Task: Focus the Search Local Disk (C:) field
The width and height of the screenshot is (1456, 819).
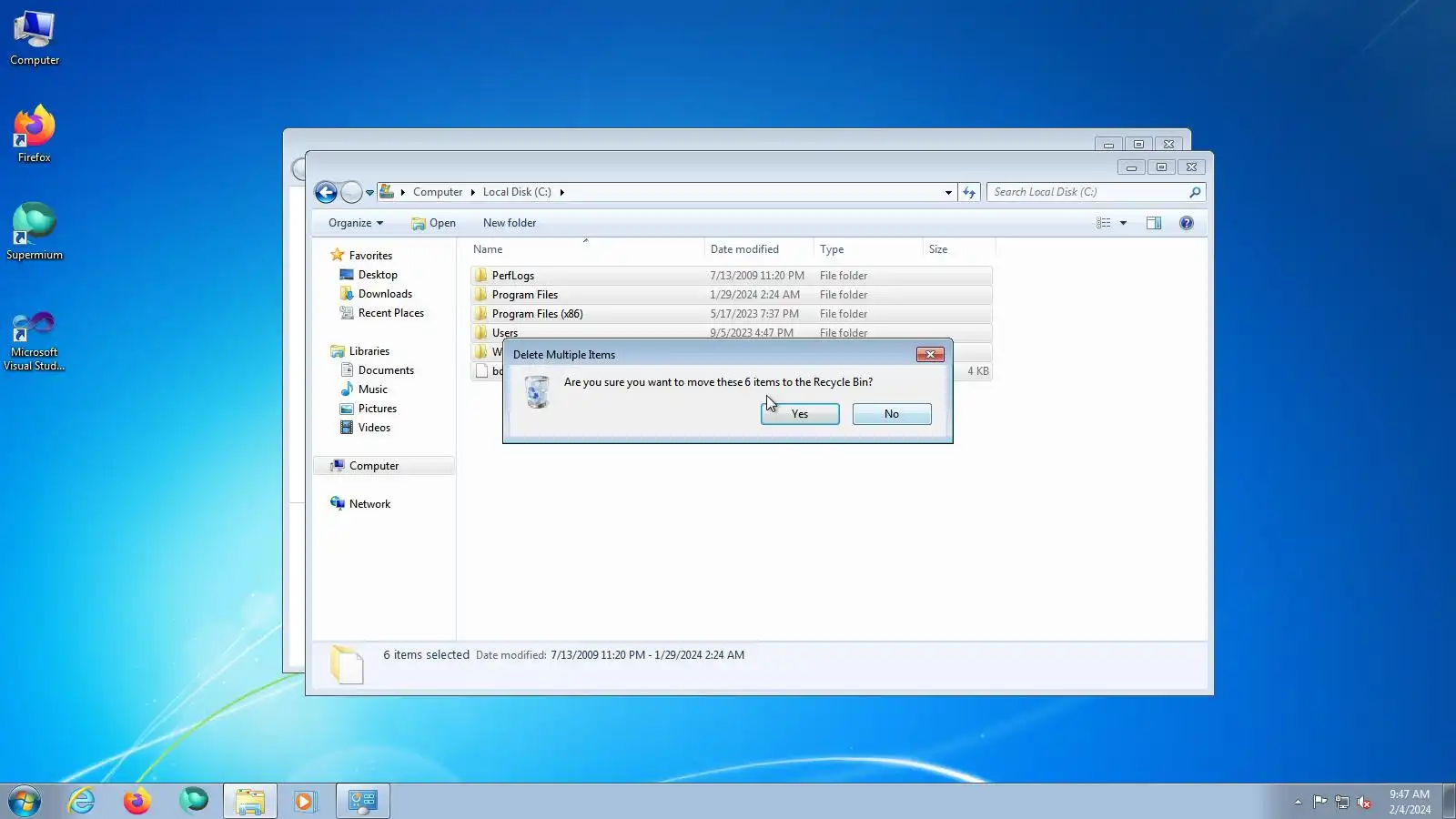Action: 1087,192
